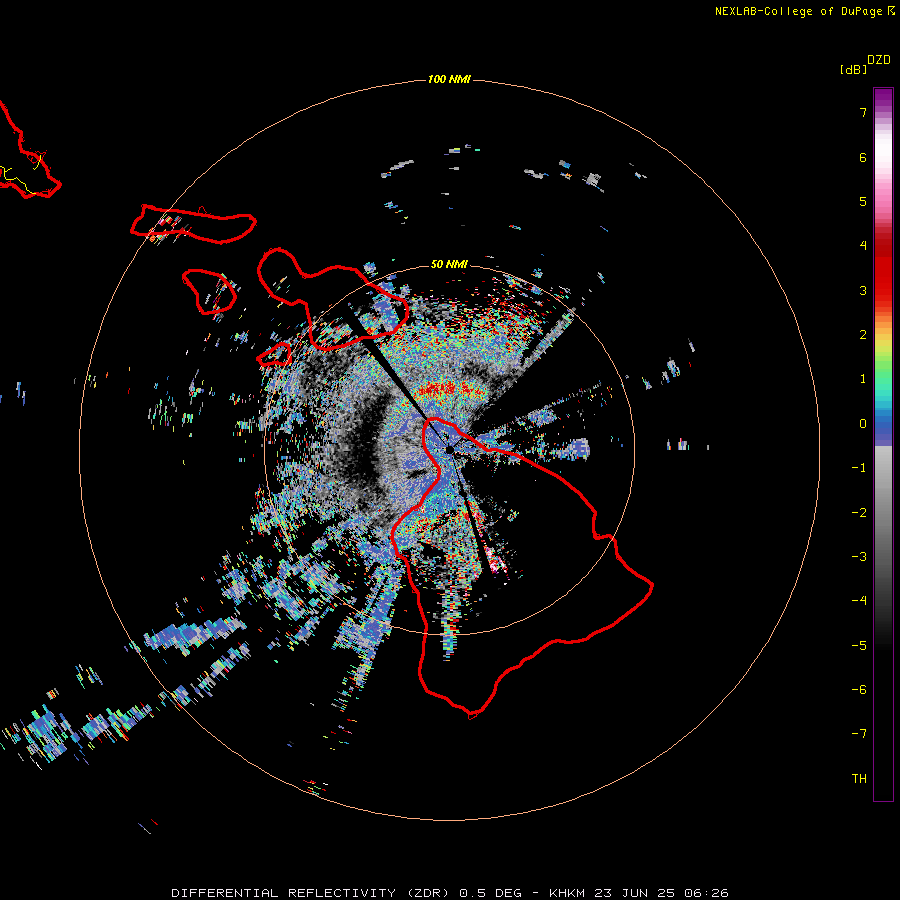
Task: Click the 7 value on the color scale
Action: click(863, 112)
